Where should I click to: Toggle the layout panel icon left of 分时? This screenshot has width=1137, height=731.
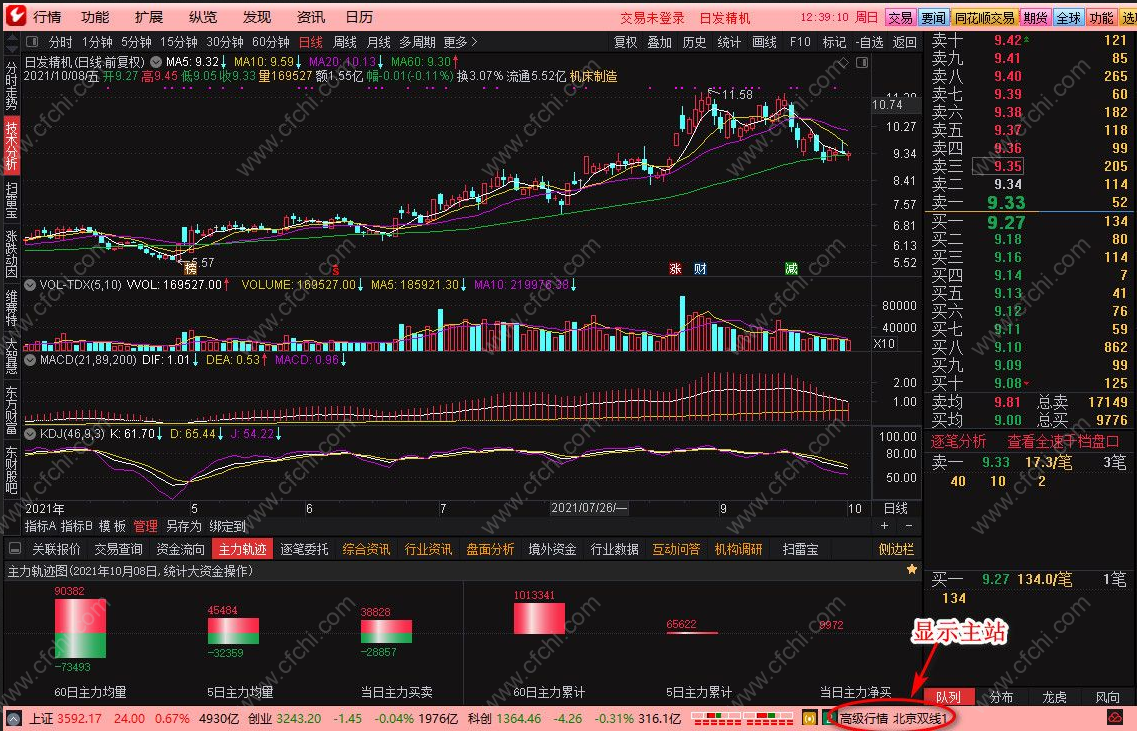tap(32, 42)
